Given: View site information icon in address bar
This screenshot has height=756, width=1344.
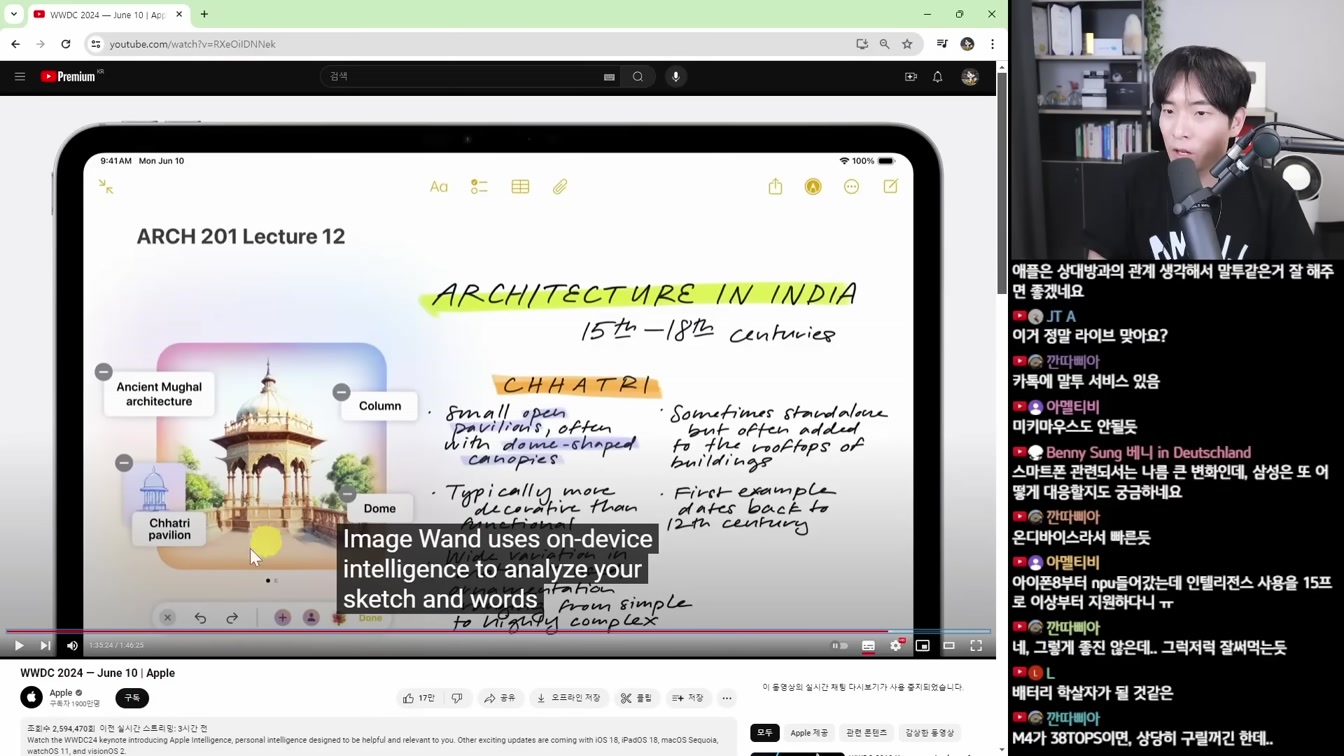Looking at the screenshot, I should click(x=96, y=44).
